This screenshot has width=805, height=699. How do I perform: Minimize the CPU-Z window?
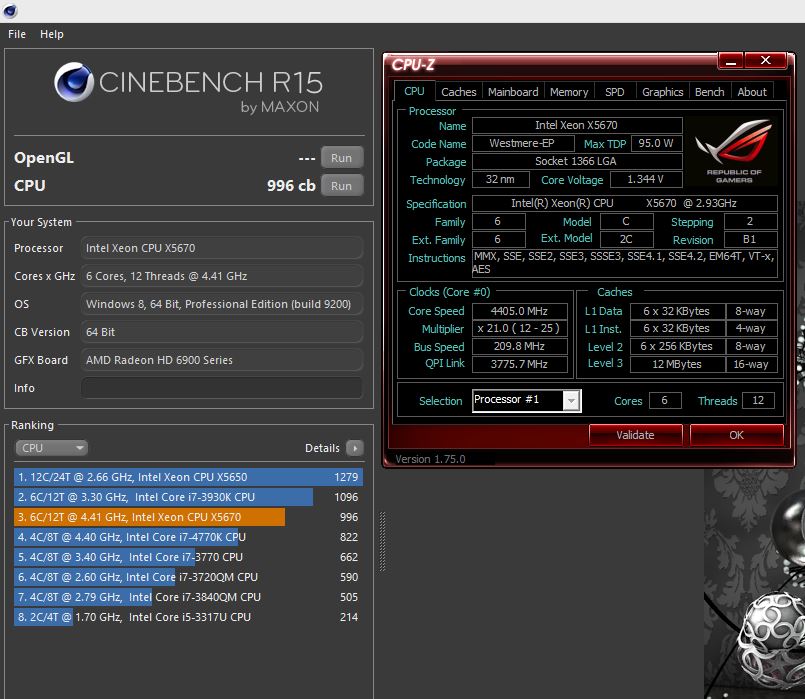731,61
